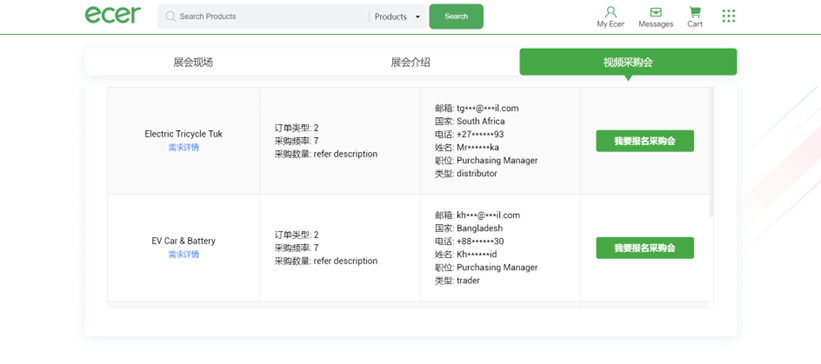Open My Ecer account icon
The width and height of the screenshot is (821, 364).
pyautogui.click(x=611, y=12)
